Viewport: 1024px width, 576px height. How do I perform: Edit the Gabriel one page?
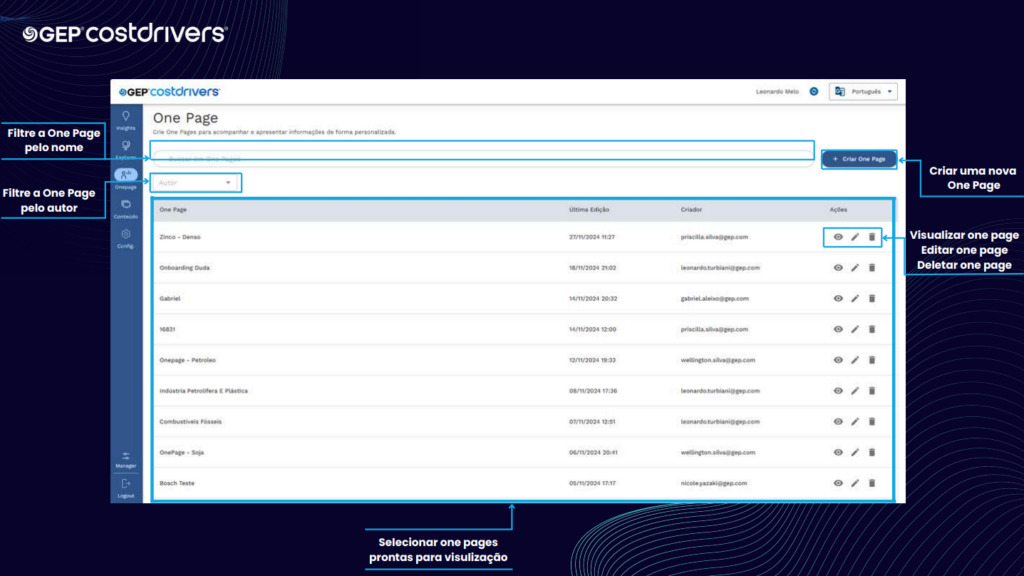(855, 298)
